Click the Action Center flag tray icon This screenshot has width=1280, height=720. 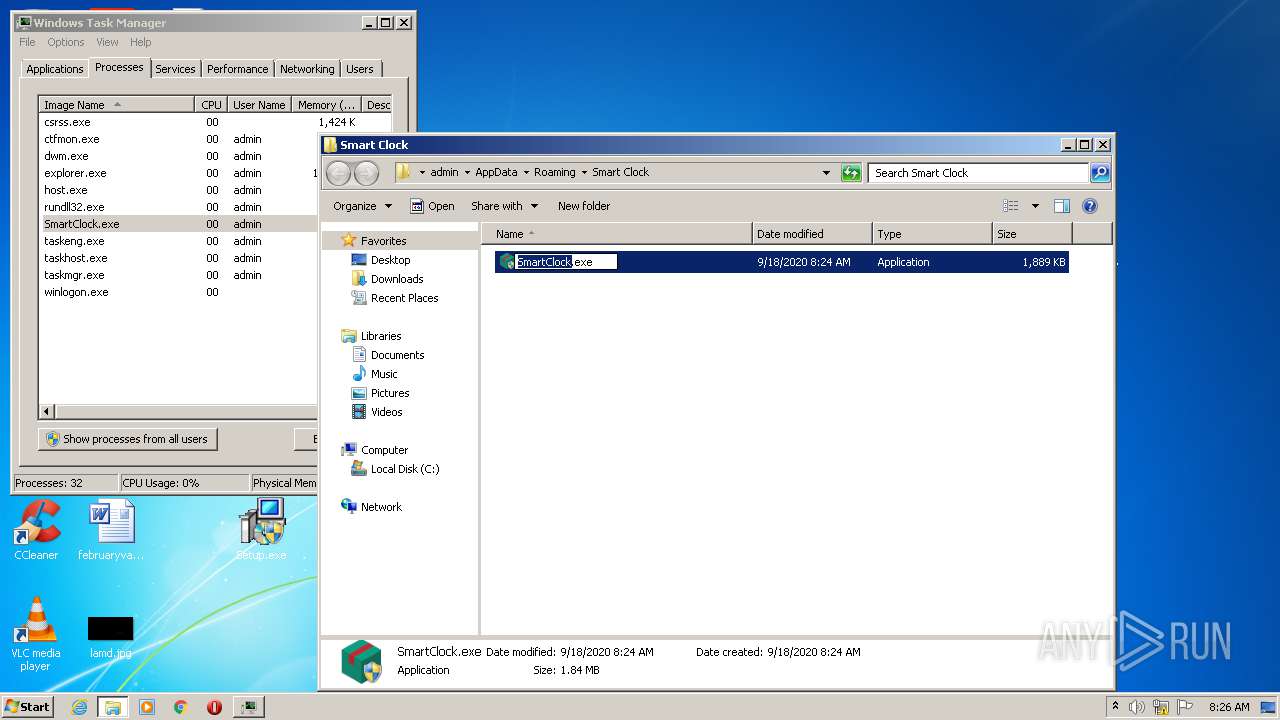(x=1185, y=707)
